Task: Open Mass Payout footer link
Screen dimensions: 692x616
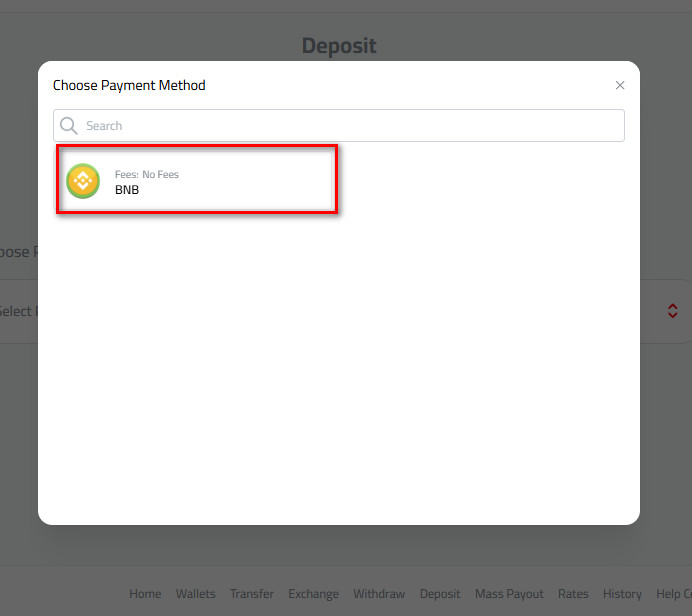Action: coord(509,594)
